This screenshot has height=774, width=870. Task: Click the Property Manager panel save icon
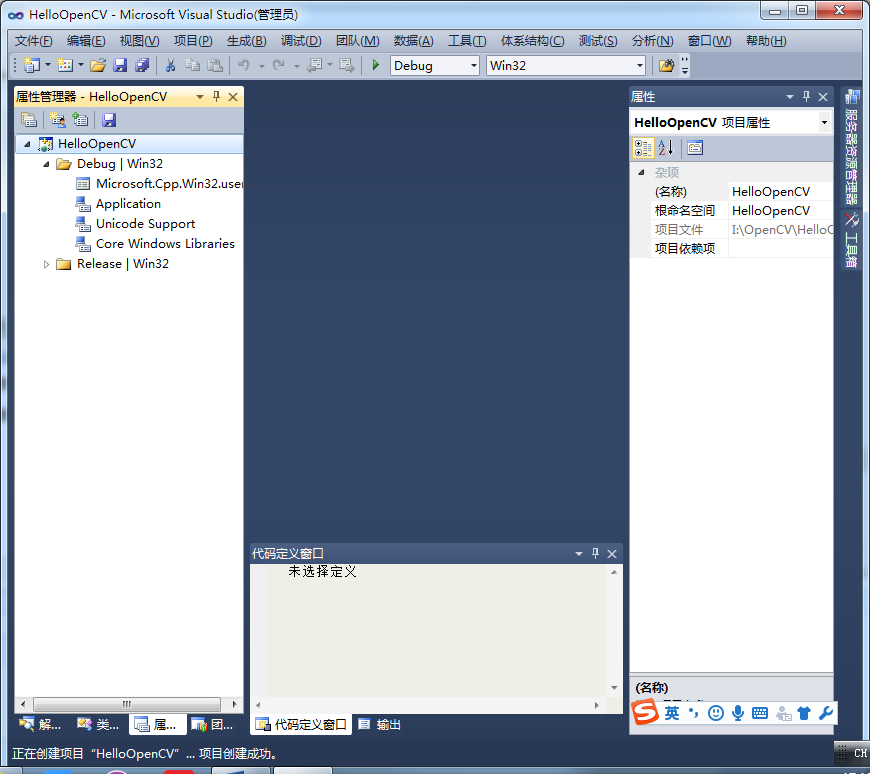click(x=109, y=120)
